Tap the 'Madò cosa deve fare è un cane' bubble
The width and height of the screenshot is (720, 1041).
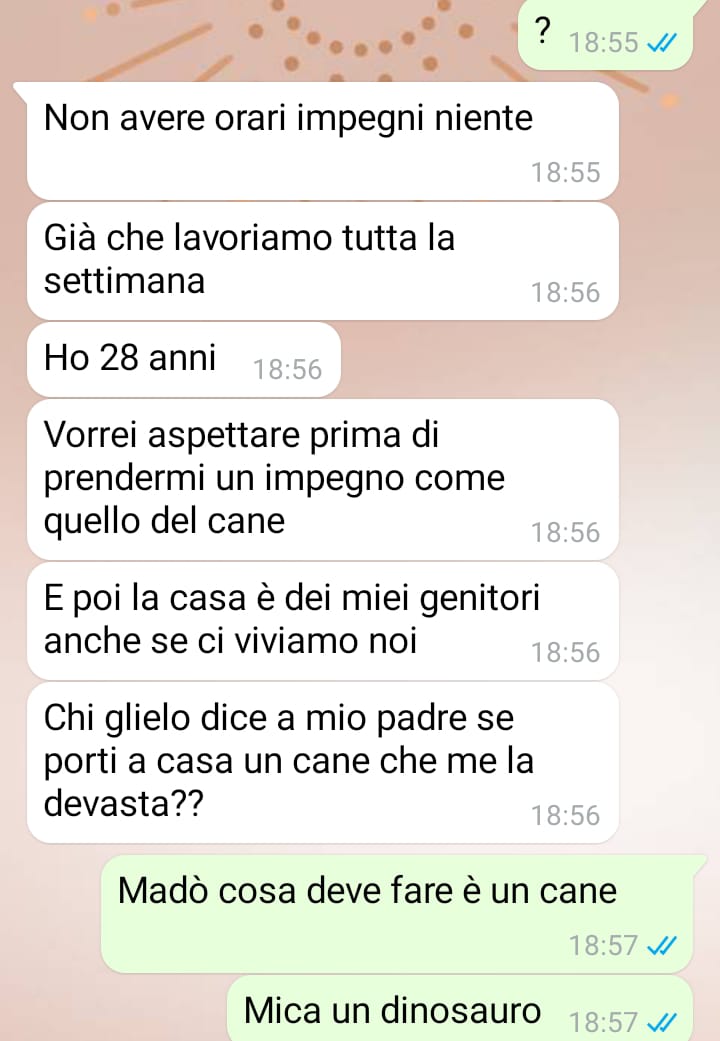coord(397,914)
